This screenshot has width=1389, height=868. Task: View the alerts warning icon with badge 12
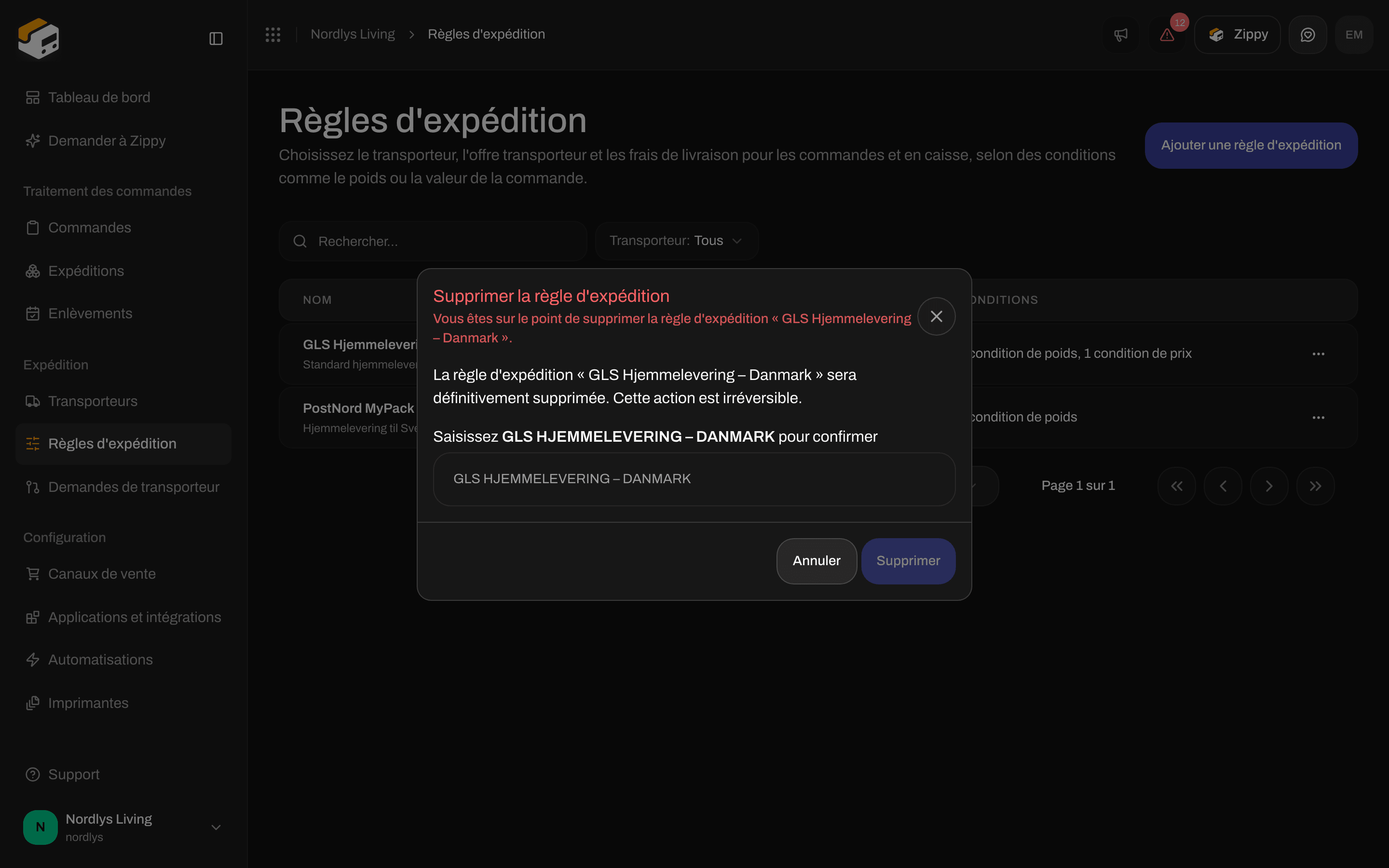[x=1167, y=34]
